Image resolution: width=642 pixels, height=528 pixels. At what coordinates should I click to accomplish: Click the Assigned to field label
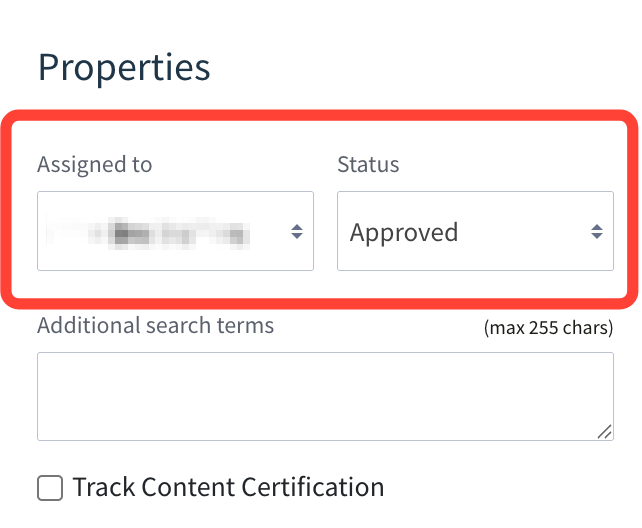pos(95,165)
